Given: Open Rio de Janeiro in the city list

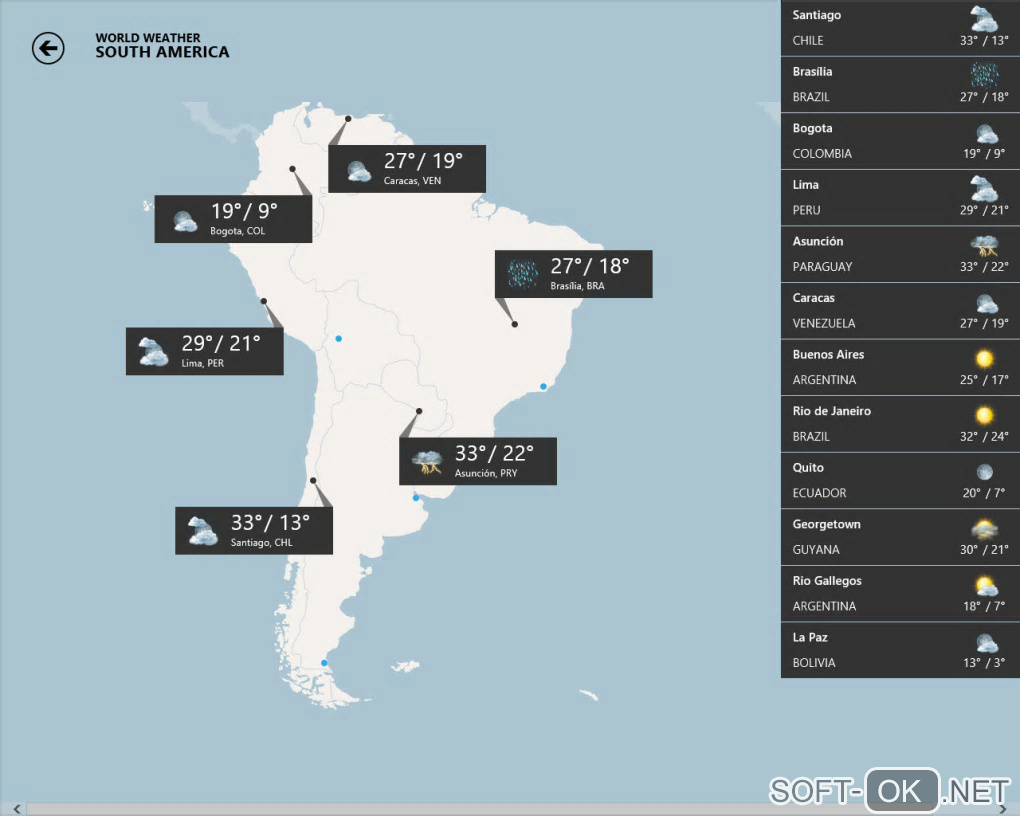Looking at the screenshot, I should (x=900, y=424).
